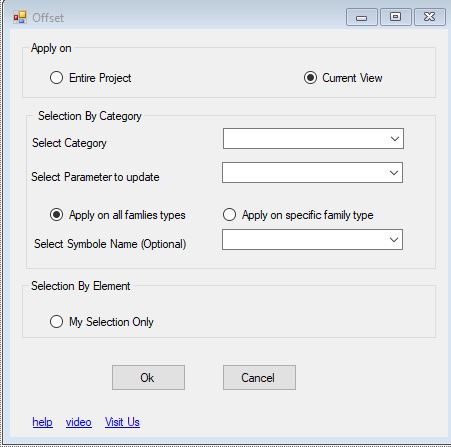Open the video link
Image resolution: width=451 pixels, height=447 pixels.
tap(79, 422)
